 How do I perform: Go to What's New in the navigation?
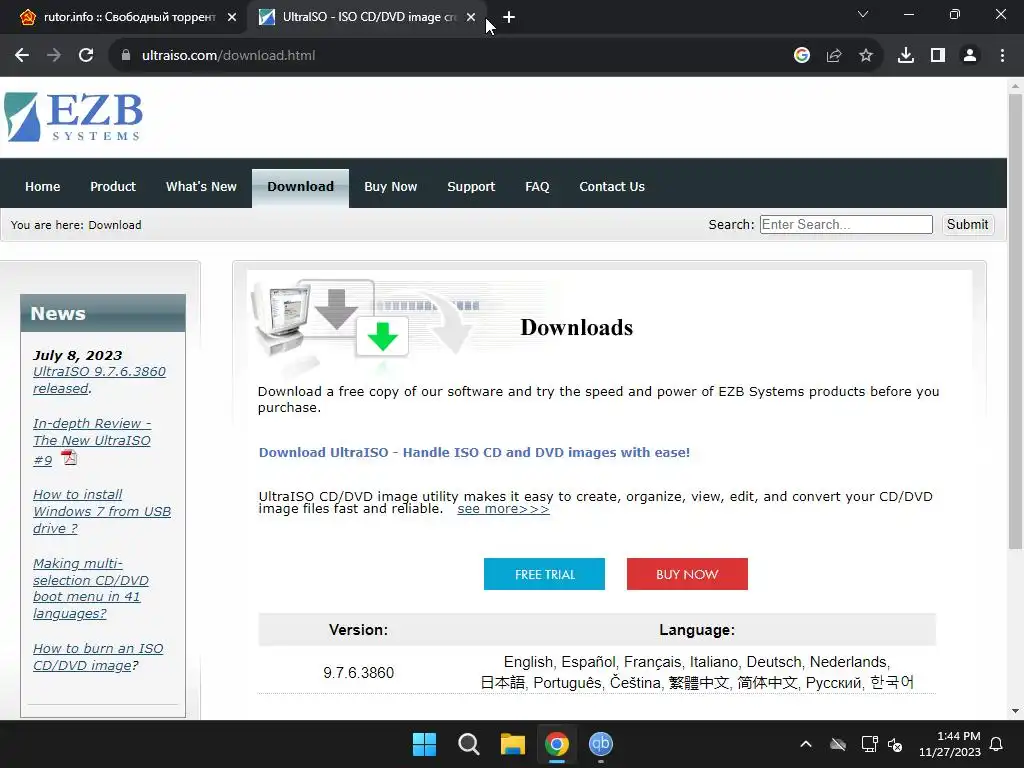(x=201, y=187)
